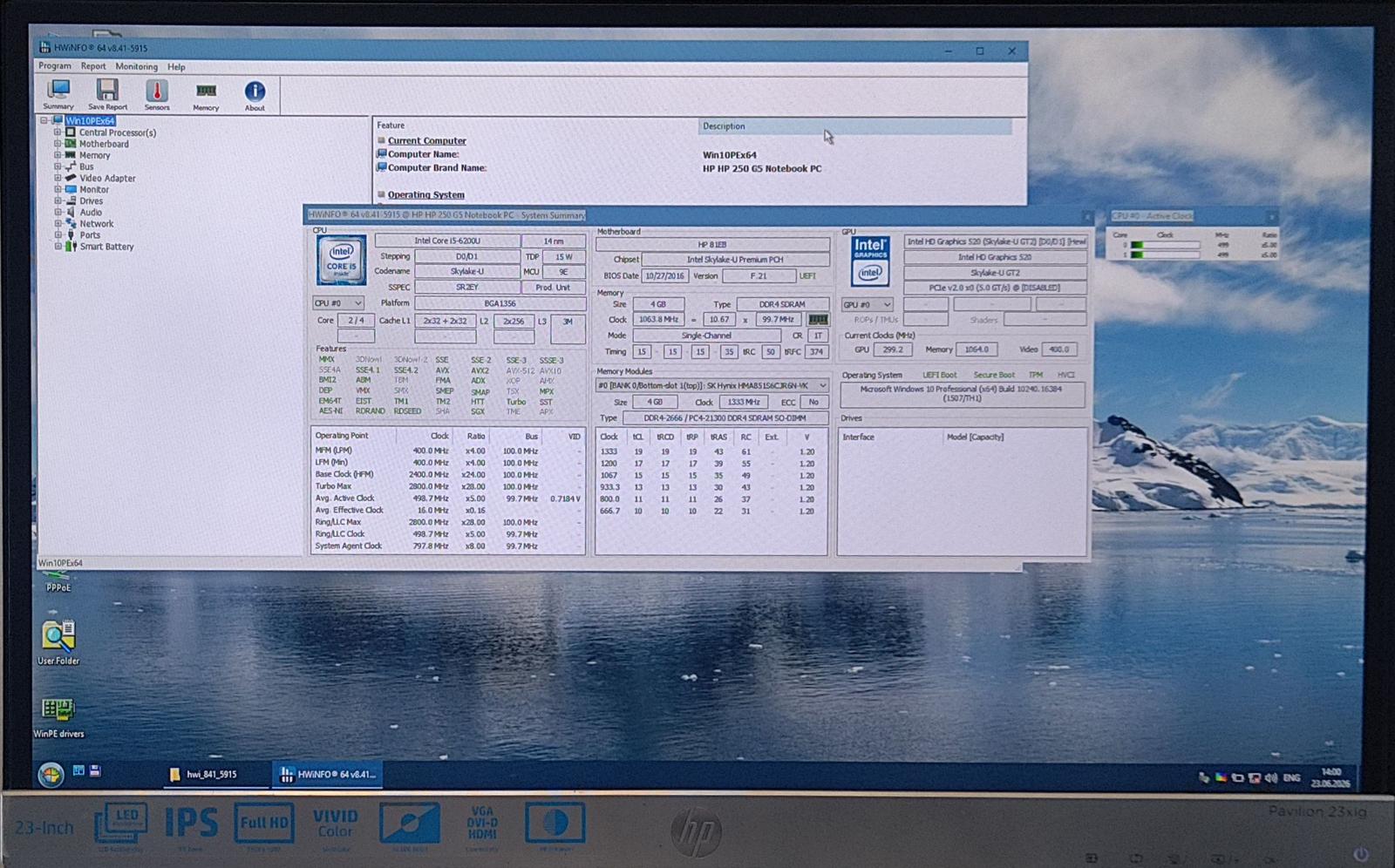Click the Feature column header
The width and height of the screenshot is (1395, 868).
point(391,125)
